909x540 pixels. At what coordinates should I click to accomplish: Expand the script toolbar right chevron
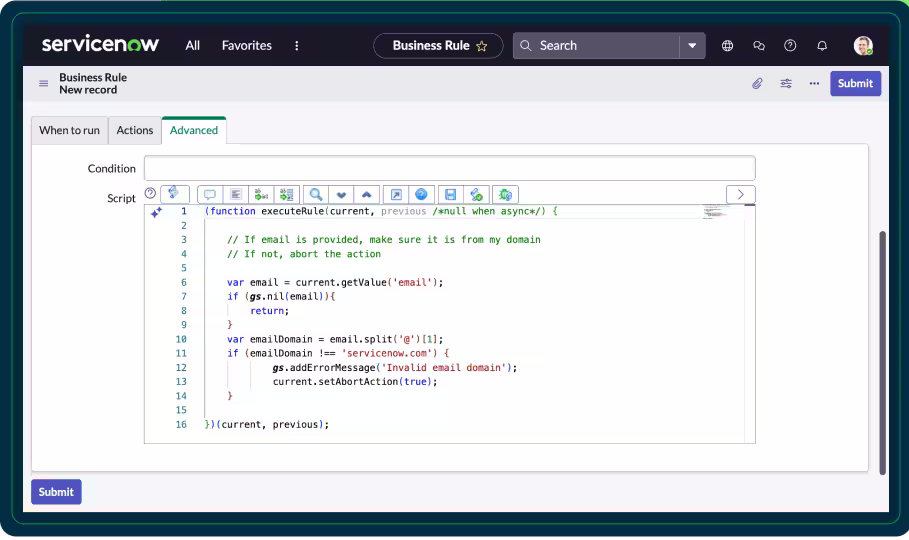740,195
